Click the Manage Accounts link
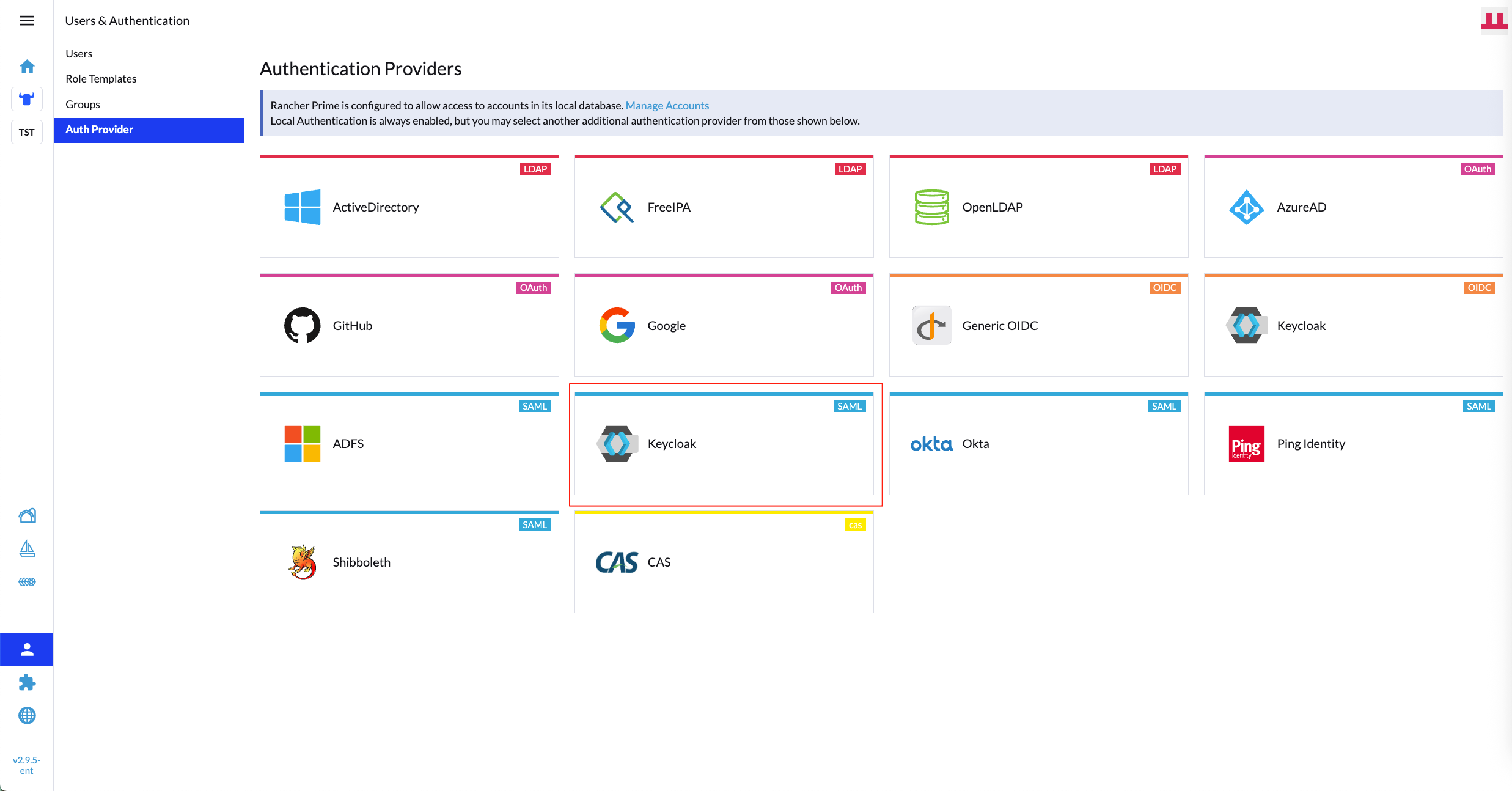This screenshot has height=791, width=1512. 667,106
